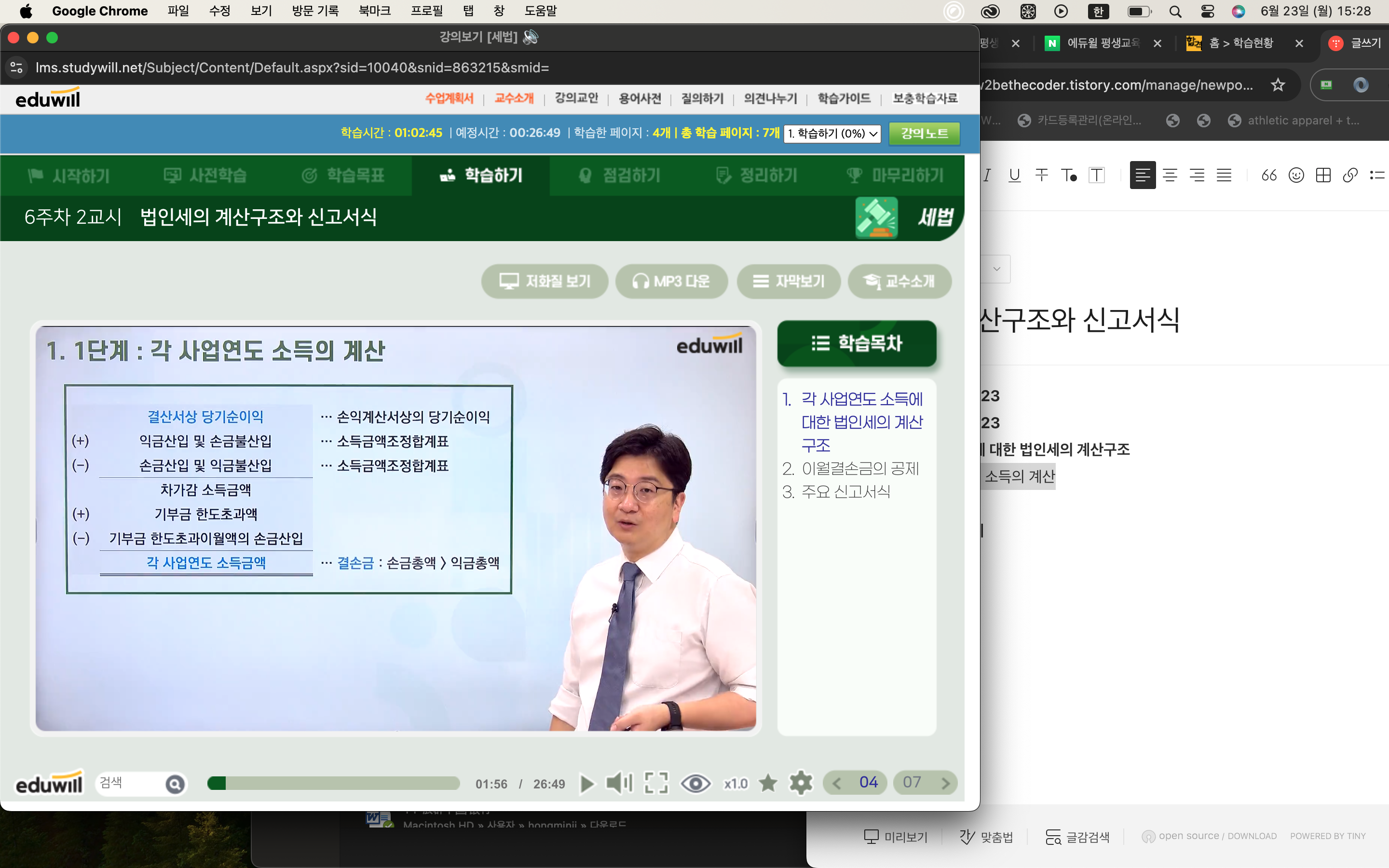Open the 방문 기록 menu in menu bar

(315, 11)
